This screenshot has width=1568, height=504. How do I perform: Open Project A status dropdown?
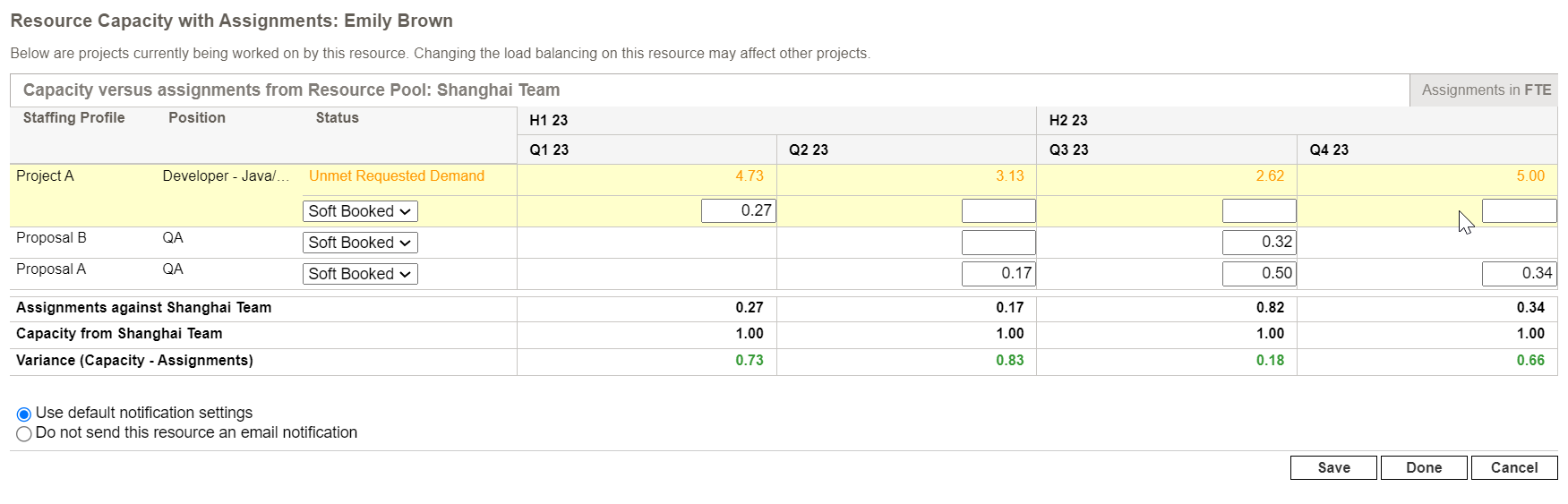[x=360, y=211]
